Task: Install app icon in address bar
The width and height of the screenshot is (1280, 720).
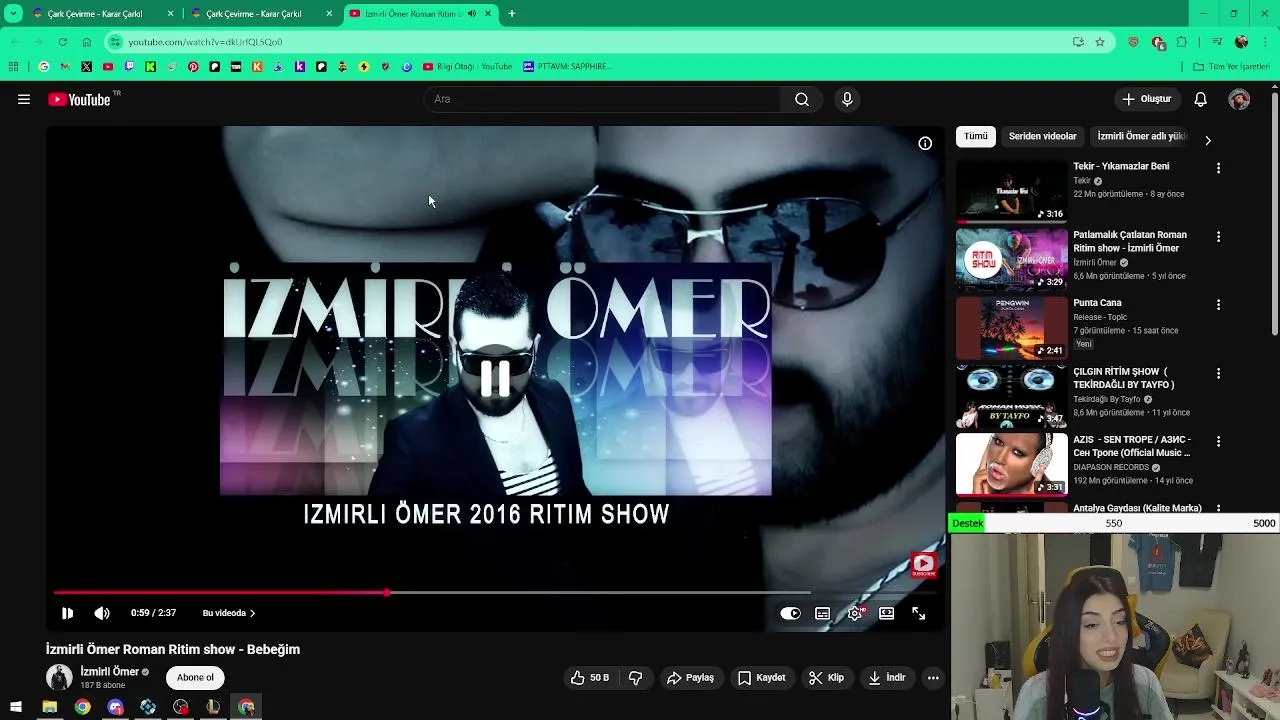Action: (1078, 42)
